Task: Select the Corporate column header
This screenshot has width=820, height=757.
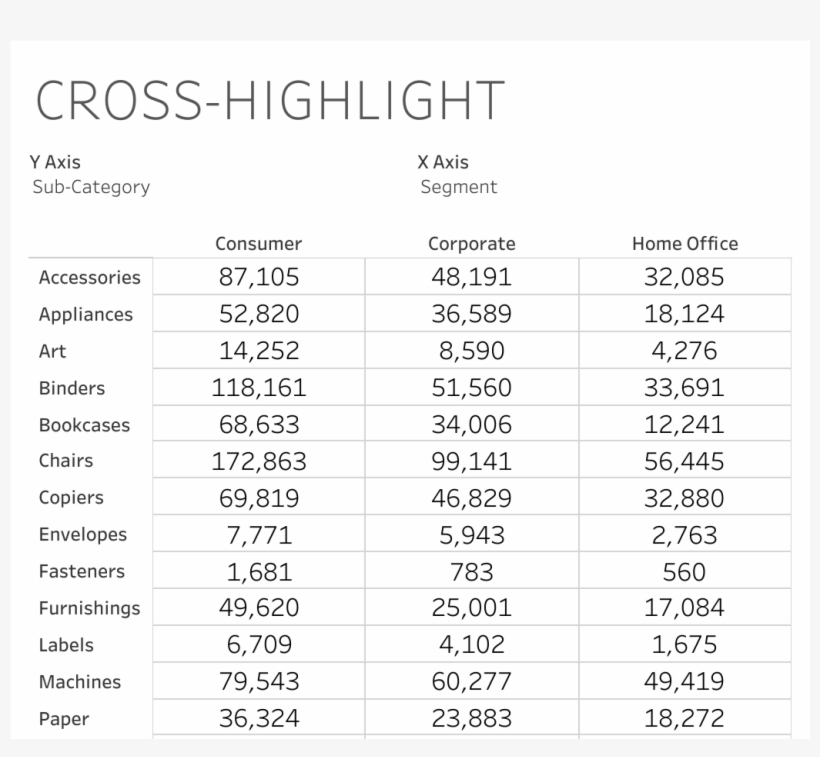Action: (x=471, y=244)
